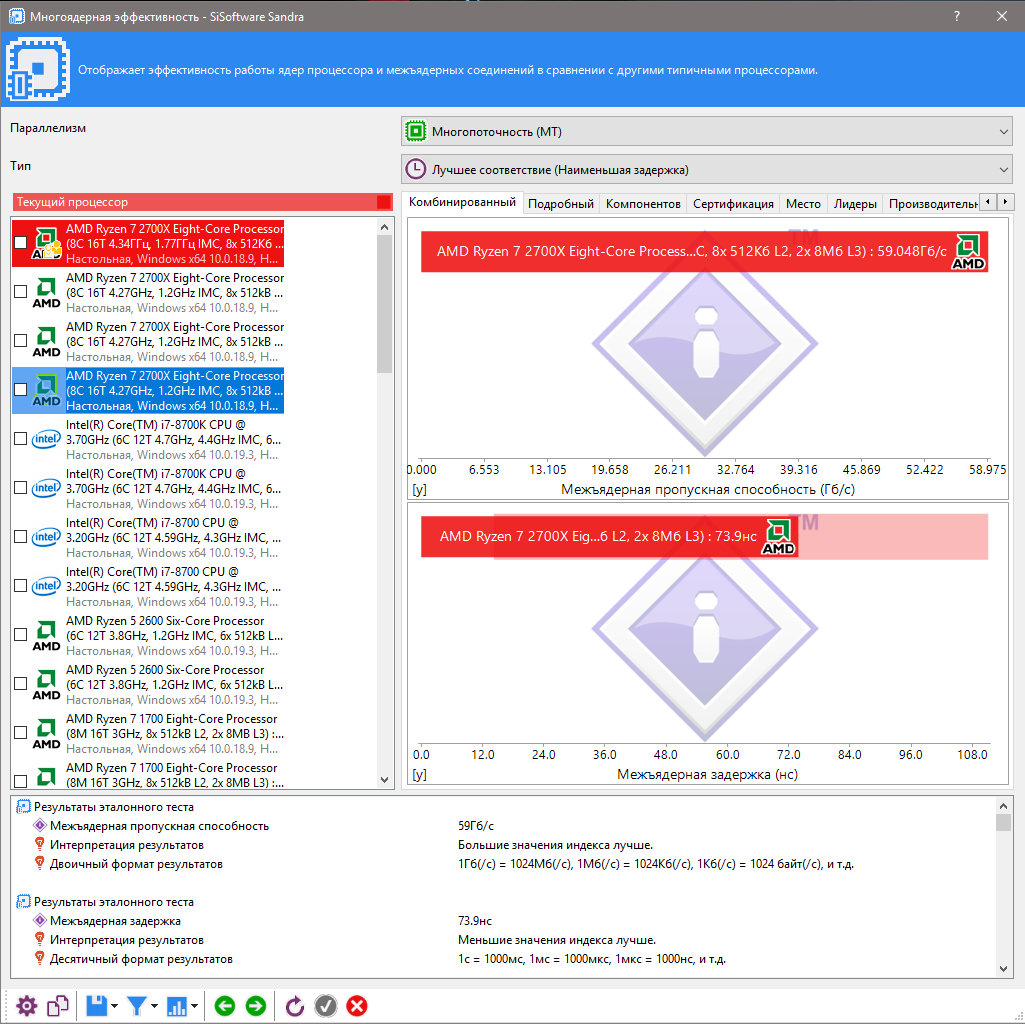The image size is (1025, 1024).
Task: Click the AMD logo on the 59.048Гб/с chart bar
Action: point(968,252)
